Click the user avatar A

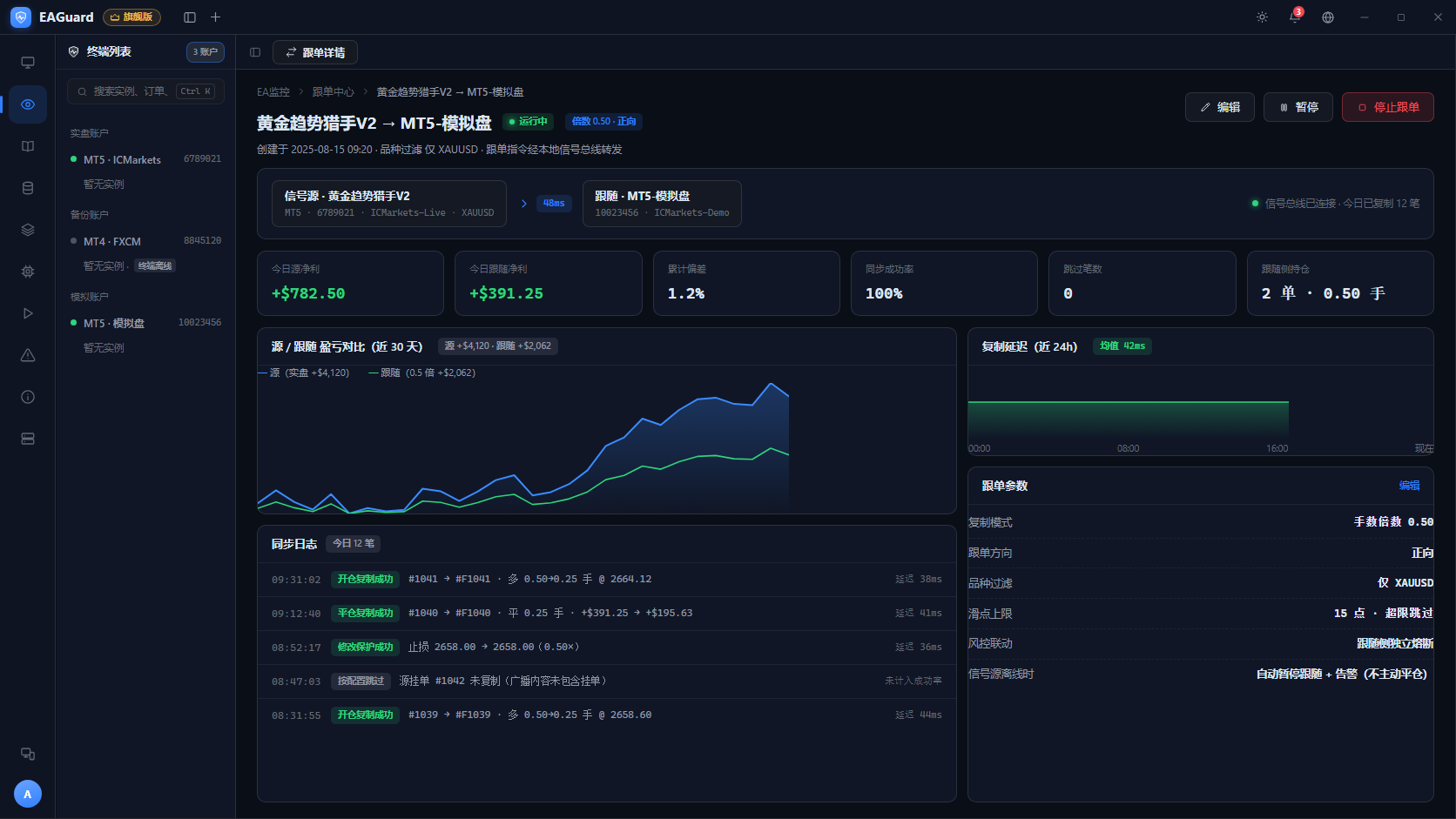[x=28, y=794]
